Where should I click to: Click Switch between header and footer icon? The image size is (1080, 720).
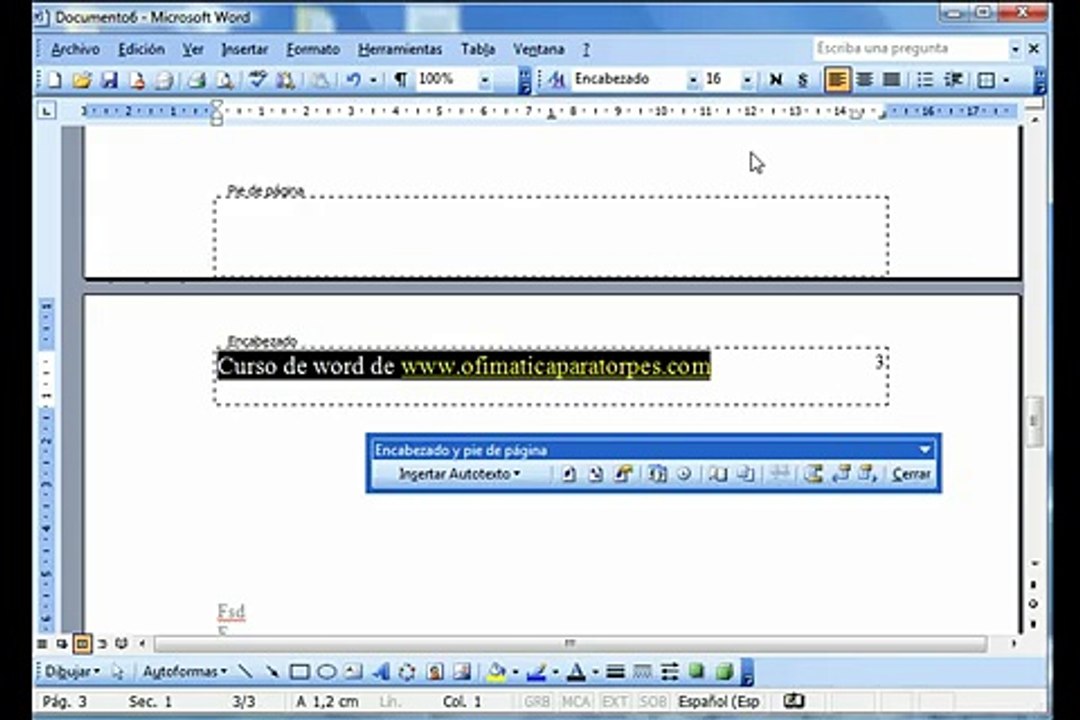click(813, 474)
